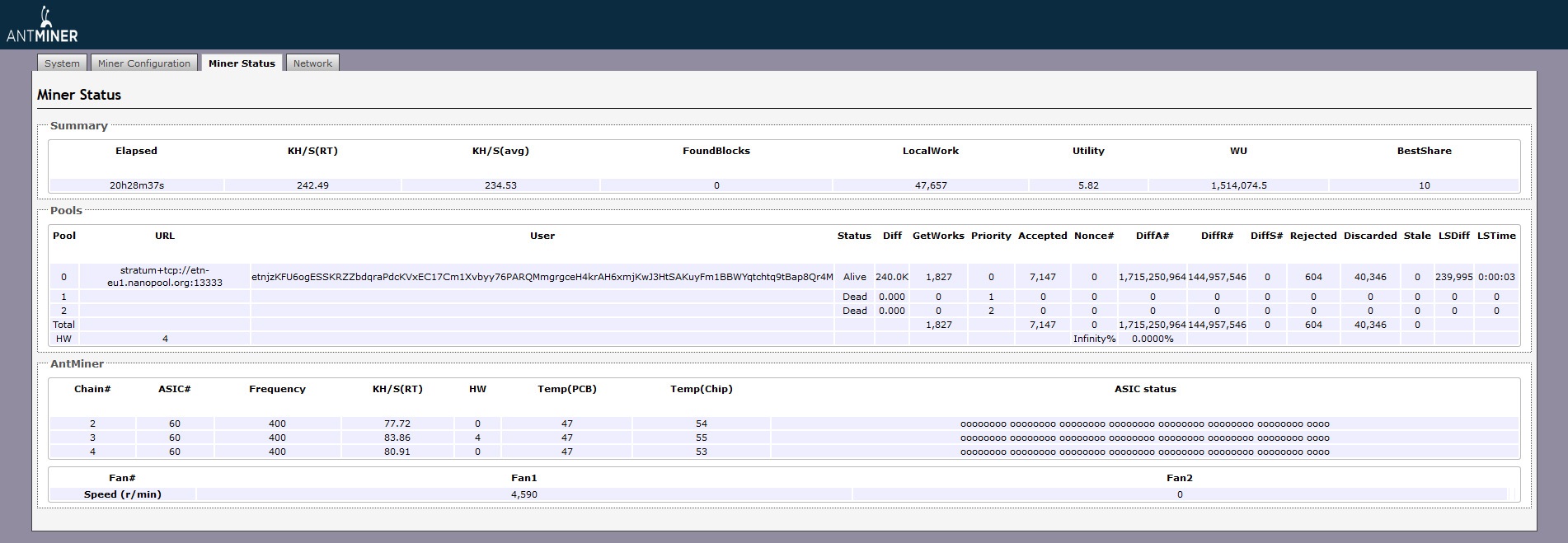
Task: Click the Accepted column header
Action: (x=1042, y=236)
